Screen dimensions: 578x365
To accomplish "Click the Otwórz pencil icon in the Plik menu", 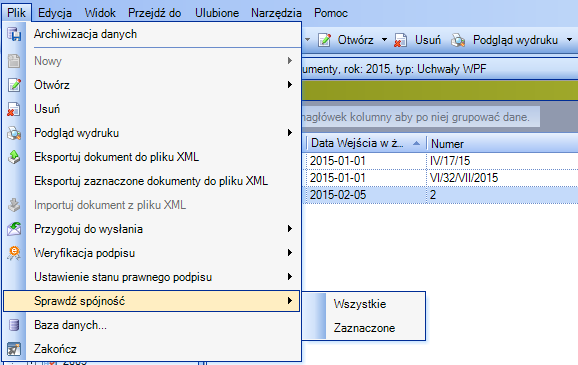I will [14, 85].
